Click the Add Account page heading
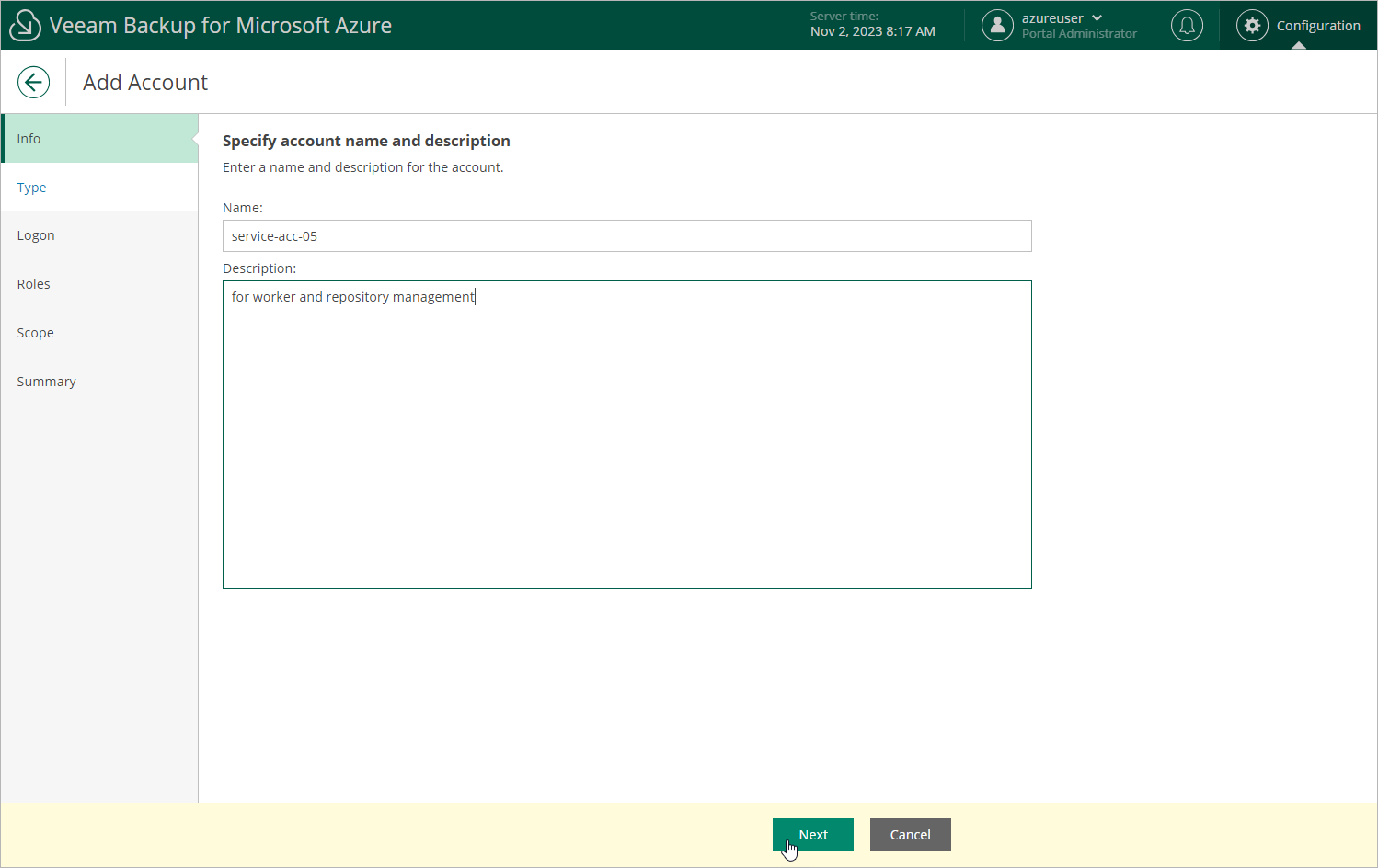Viewport: 1378px width, 868px height. [x=145, y=83]
